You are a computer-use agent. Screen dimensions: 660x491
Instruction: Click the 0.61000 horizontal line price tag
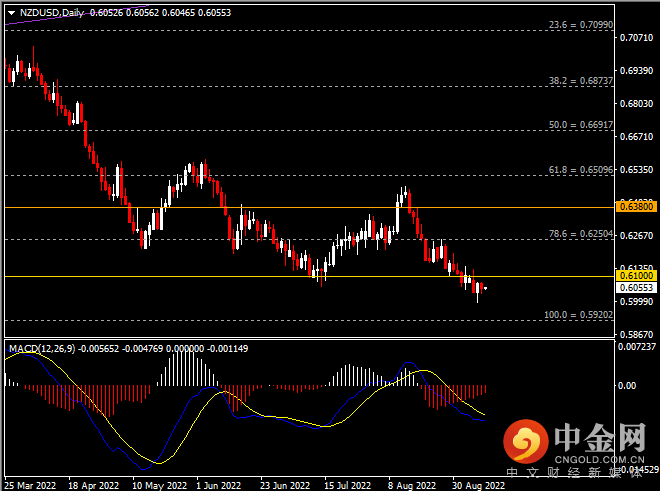(x=636, y=275)
